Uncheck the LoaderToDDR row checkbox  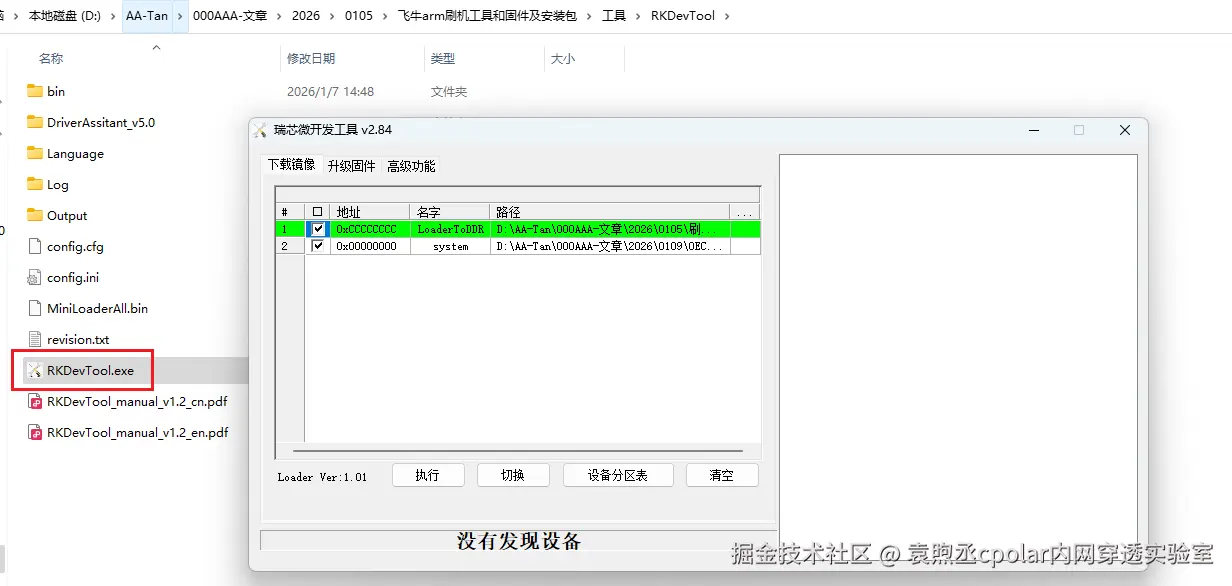pyautogui.click(x=318, y=229)
